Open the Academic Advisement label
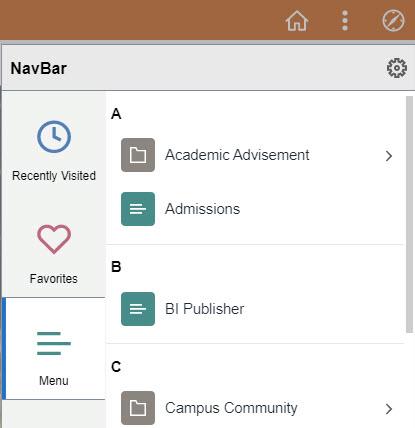Viewport: 415px width, 428px height. (237, 155)
